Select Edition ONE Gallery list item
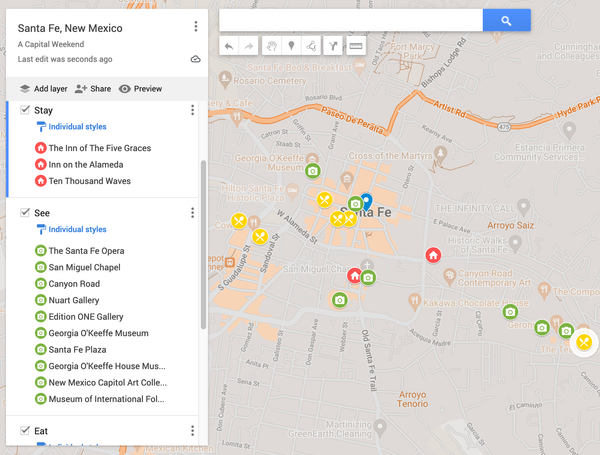This screenshot has height=455, width=600. (86, 316)
